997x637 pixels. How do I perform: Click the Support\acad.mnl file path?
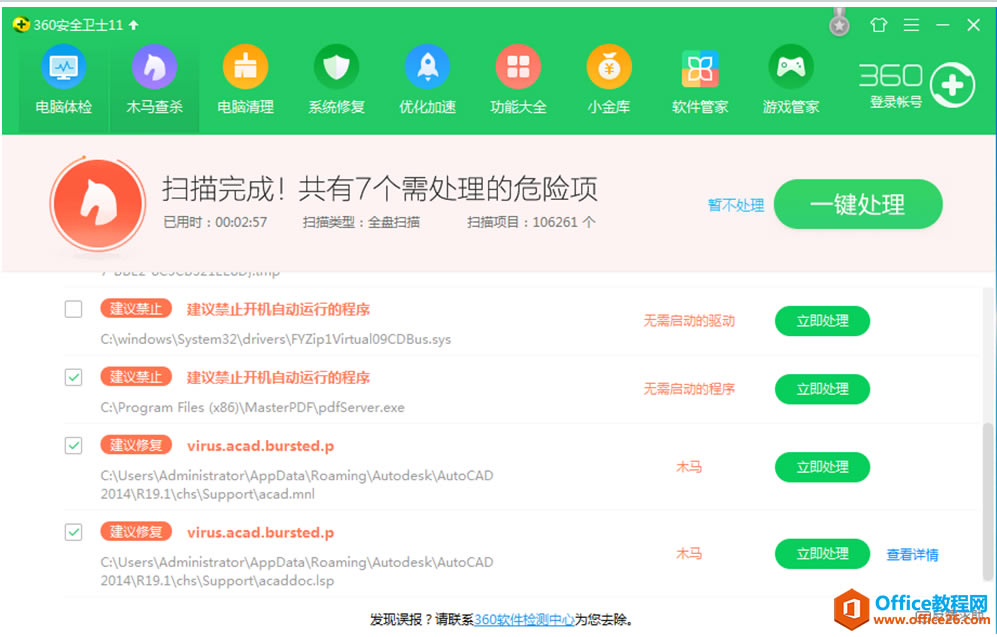pos(297,485)
